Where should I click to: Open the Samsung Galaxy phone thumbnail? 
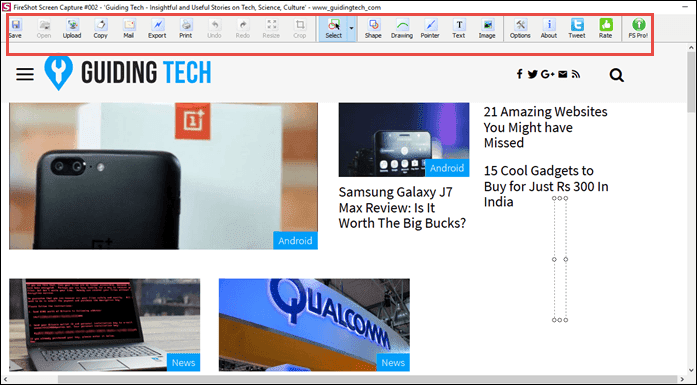[x=404, y=140]
